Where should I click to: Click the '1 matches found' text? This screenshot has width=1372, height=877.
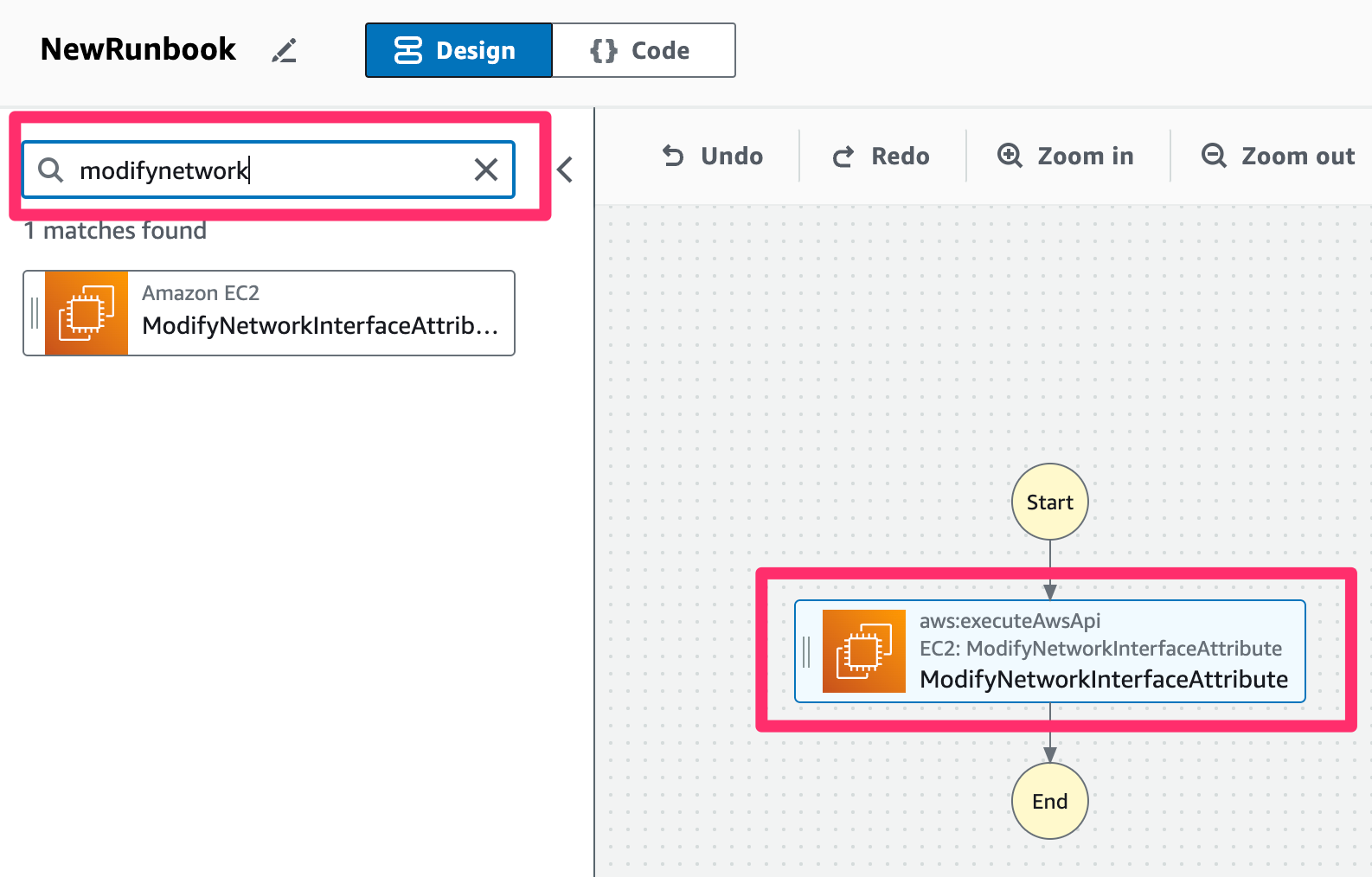[x=115, y=231]
